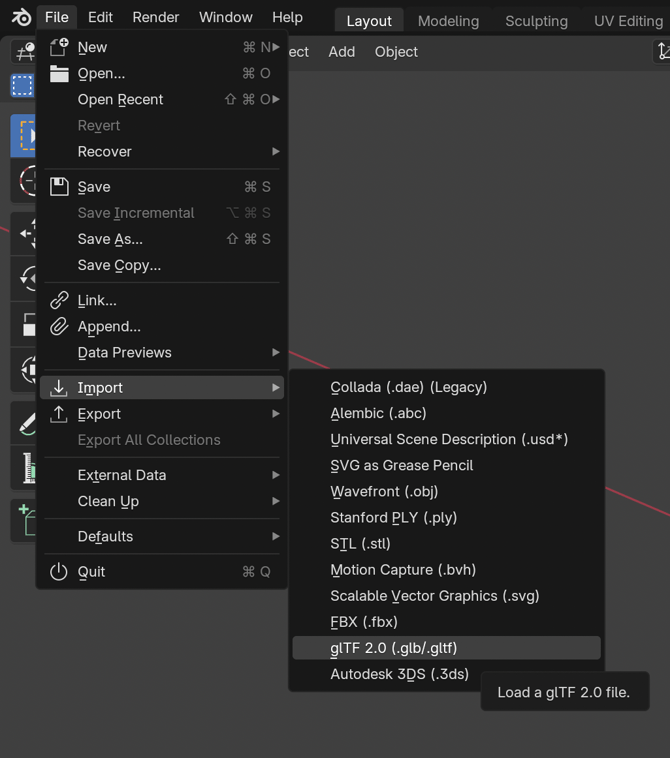The image size is (670, 758).
Task: Select the Scale tool in toolbar
Action: tap(24, 324)
